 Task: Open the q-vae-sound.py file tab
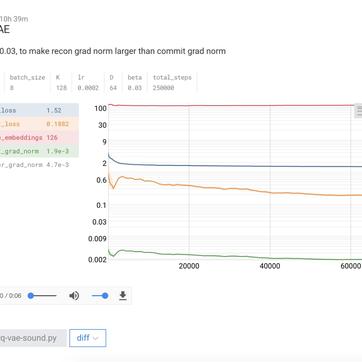(x=33, y=338)
